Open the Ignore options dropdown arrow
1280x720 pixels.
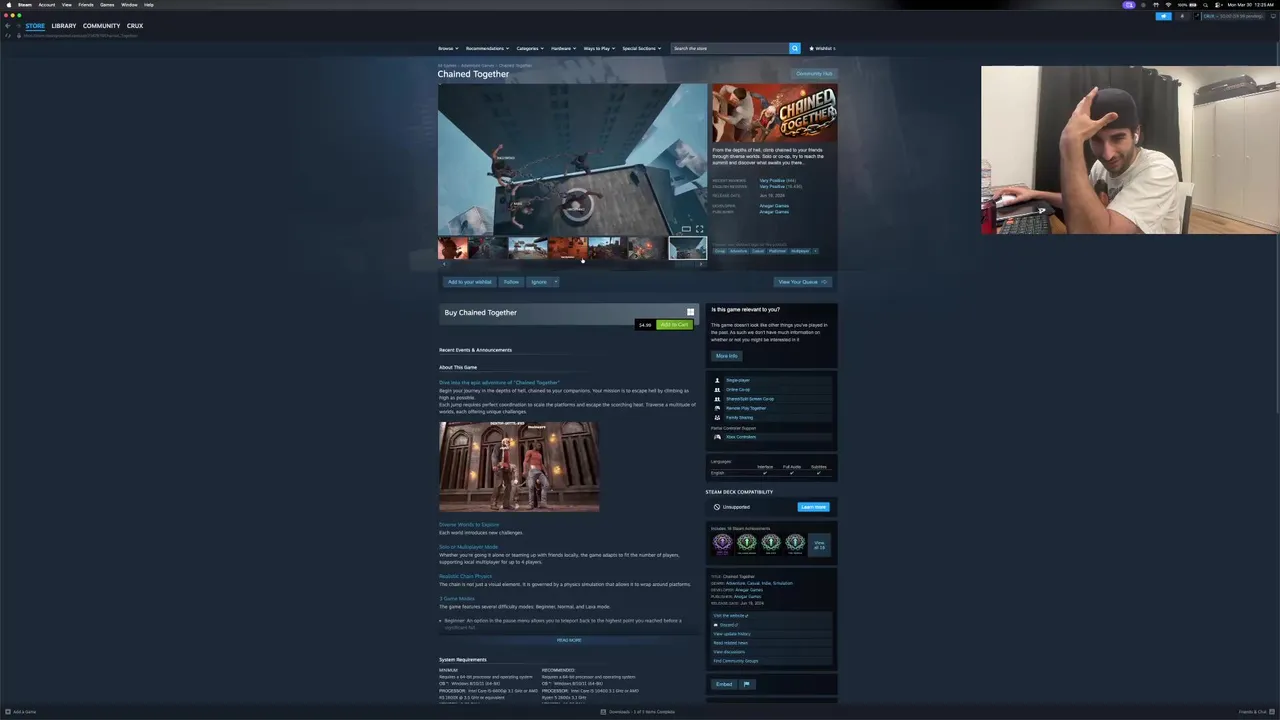[555, 282]
